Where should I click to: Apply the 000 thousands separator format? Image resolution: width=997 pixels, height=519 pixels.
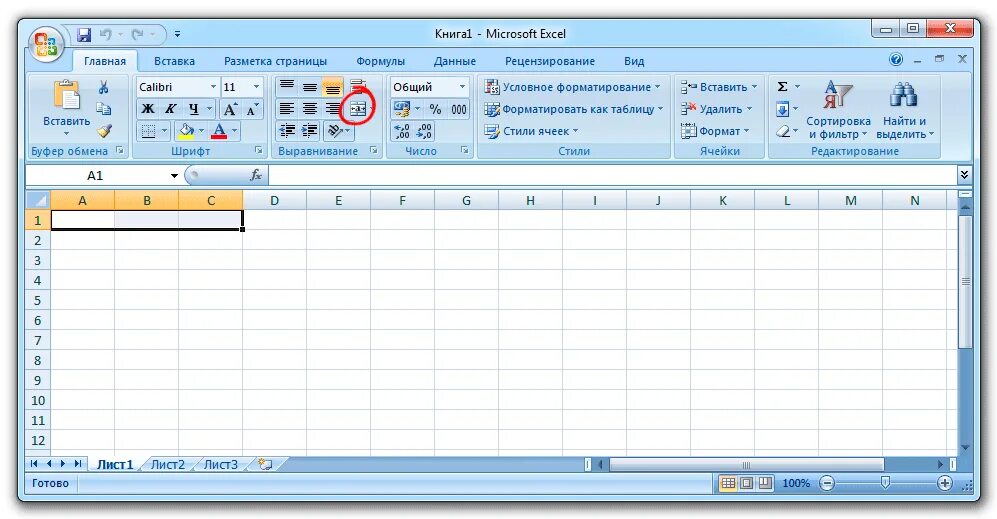pyautogui.click(x=458, y=109)
